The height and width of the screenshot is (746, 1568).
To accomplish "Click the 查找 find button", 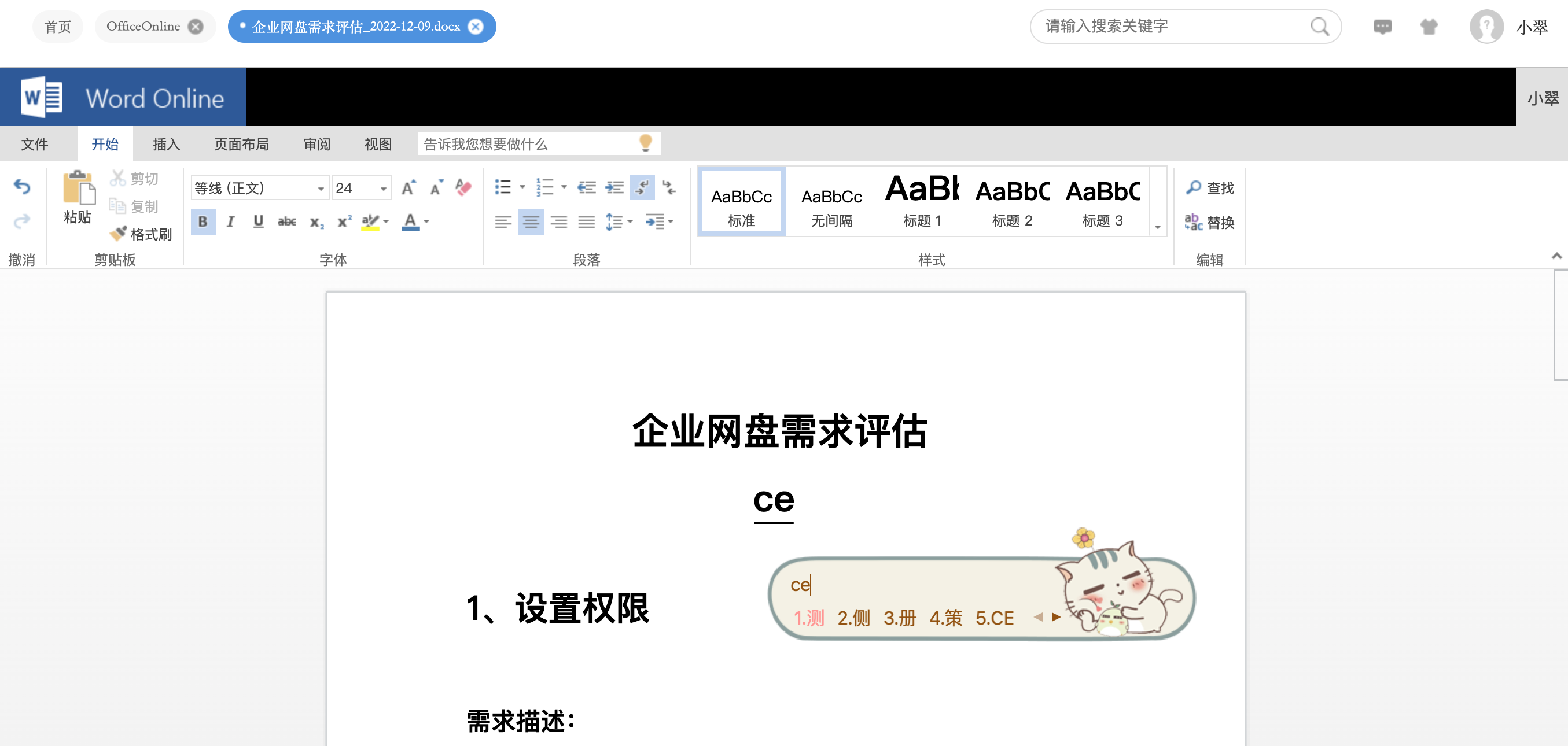I will (x=1210, y=188).
